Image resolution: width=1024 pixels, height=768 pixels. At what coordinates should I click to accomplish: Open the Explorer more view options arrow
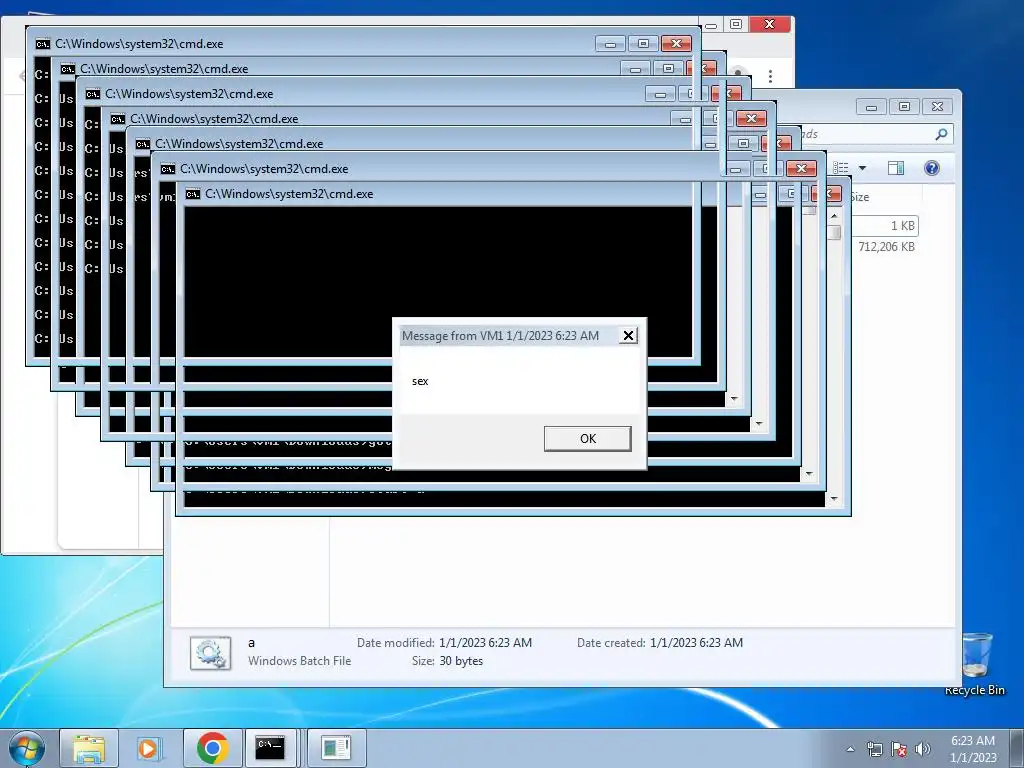[862, 168]
